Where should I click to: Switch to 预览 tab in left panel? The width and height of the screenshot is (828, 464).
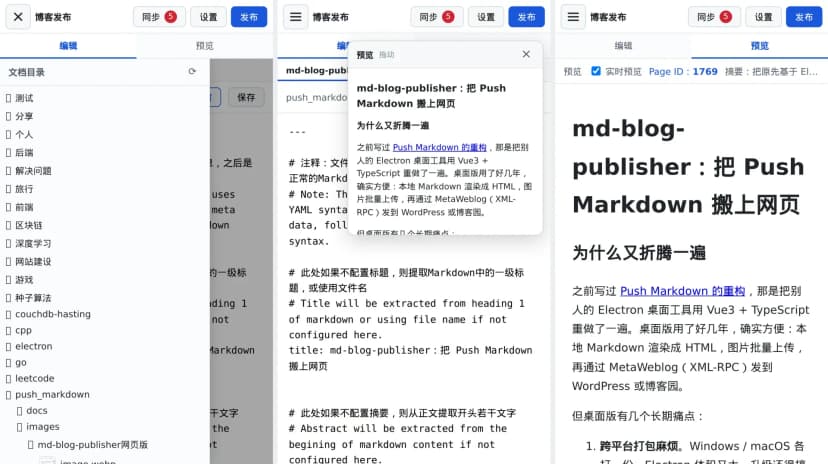204,46
